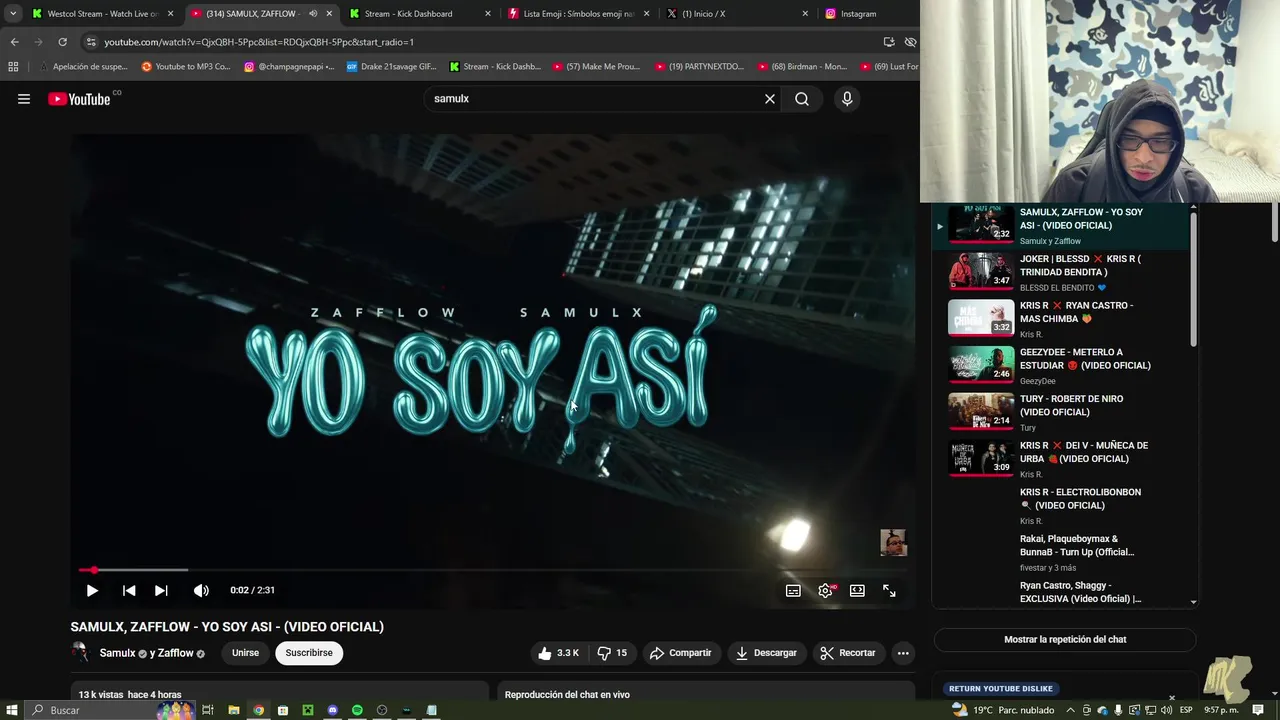Like the video with 3.3 K likes
Screen dimensions: 1280x720
pos(558,653)
